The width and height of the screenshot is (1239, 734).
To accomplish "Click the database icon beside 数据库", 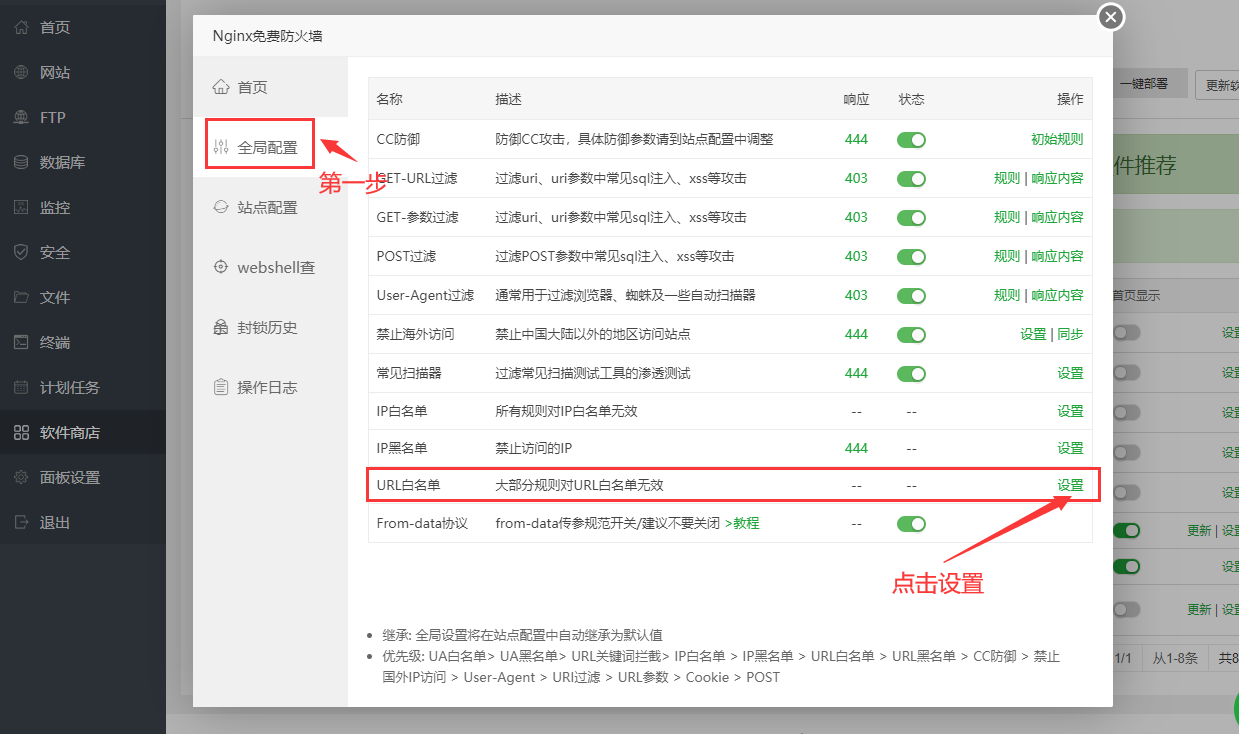I will [x=21, y=163].
